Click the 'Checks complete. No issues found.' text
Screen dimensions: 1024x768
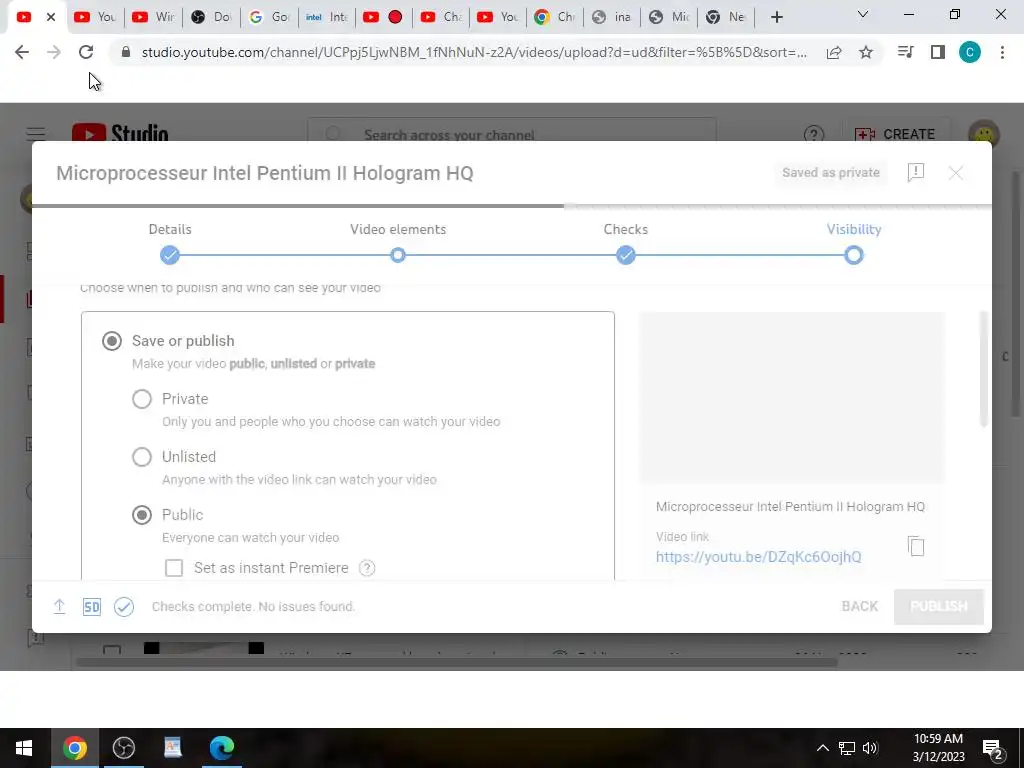[x=253, y=607]
